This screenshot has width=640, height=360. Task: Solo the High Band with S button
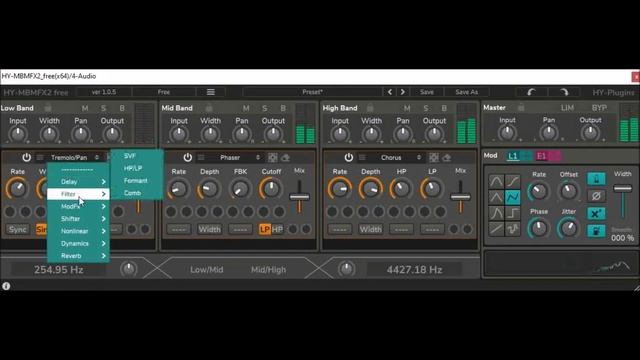tap(426, 108)
